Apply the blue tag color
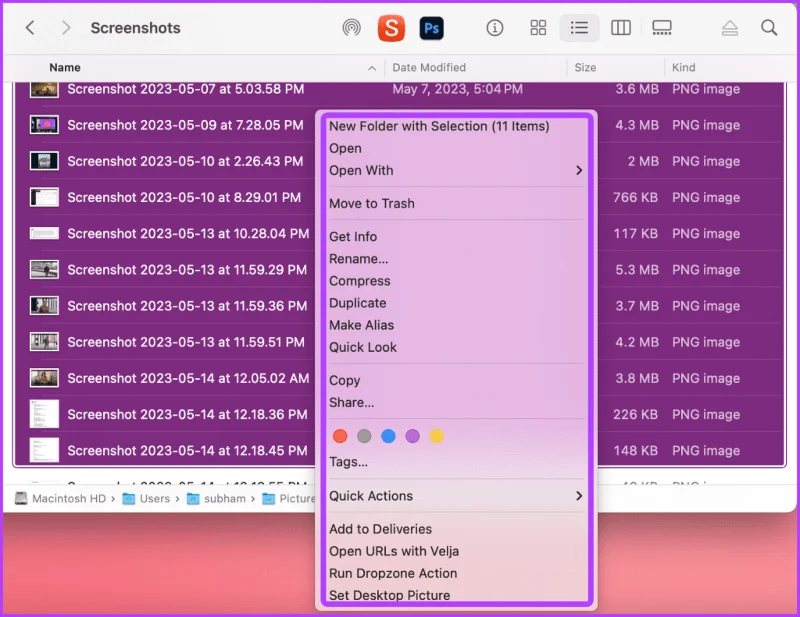 (388, 436)
